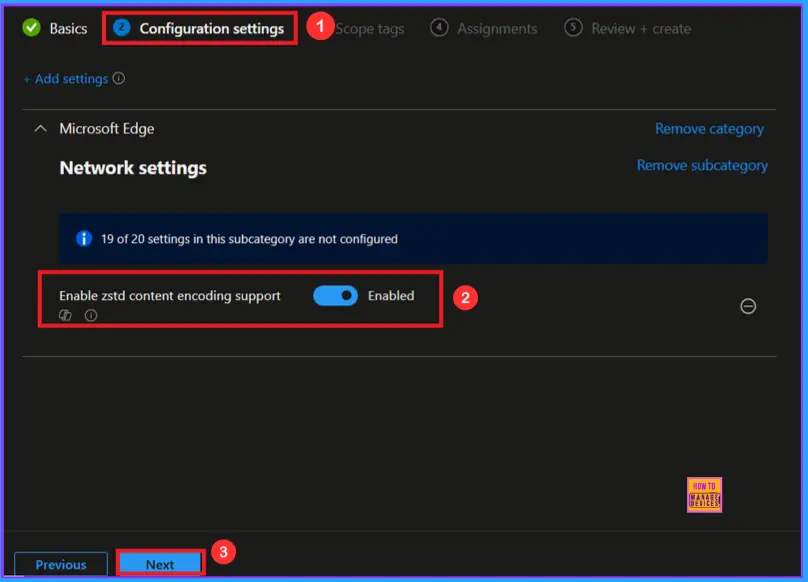Click step number 5 circle for Review

tap(573, 28)
